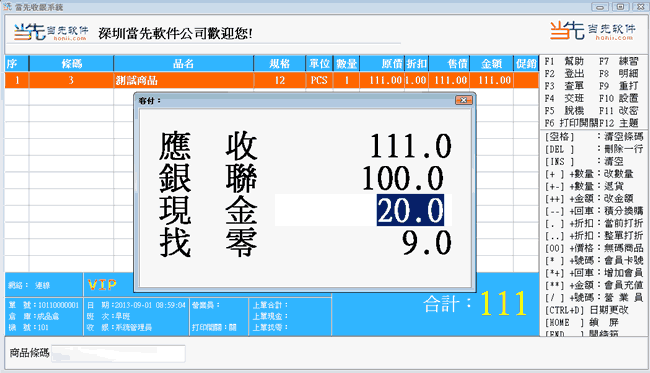
Task: Click the 折扣 column header
Action: 417,63
